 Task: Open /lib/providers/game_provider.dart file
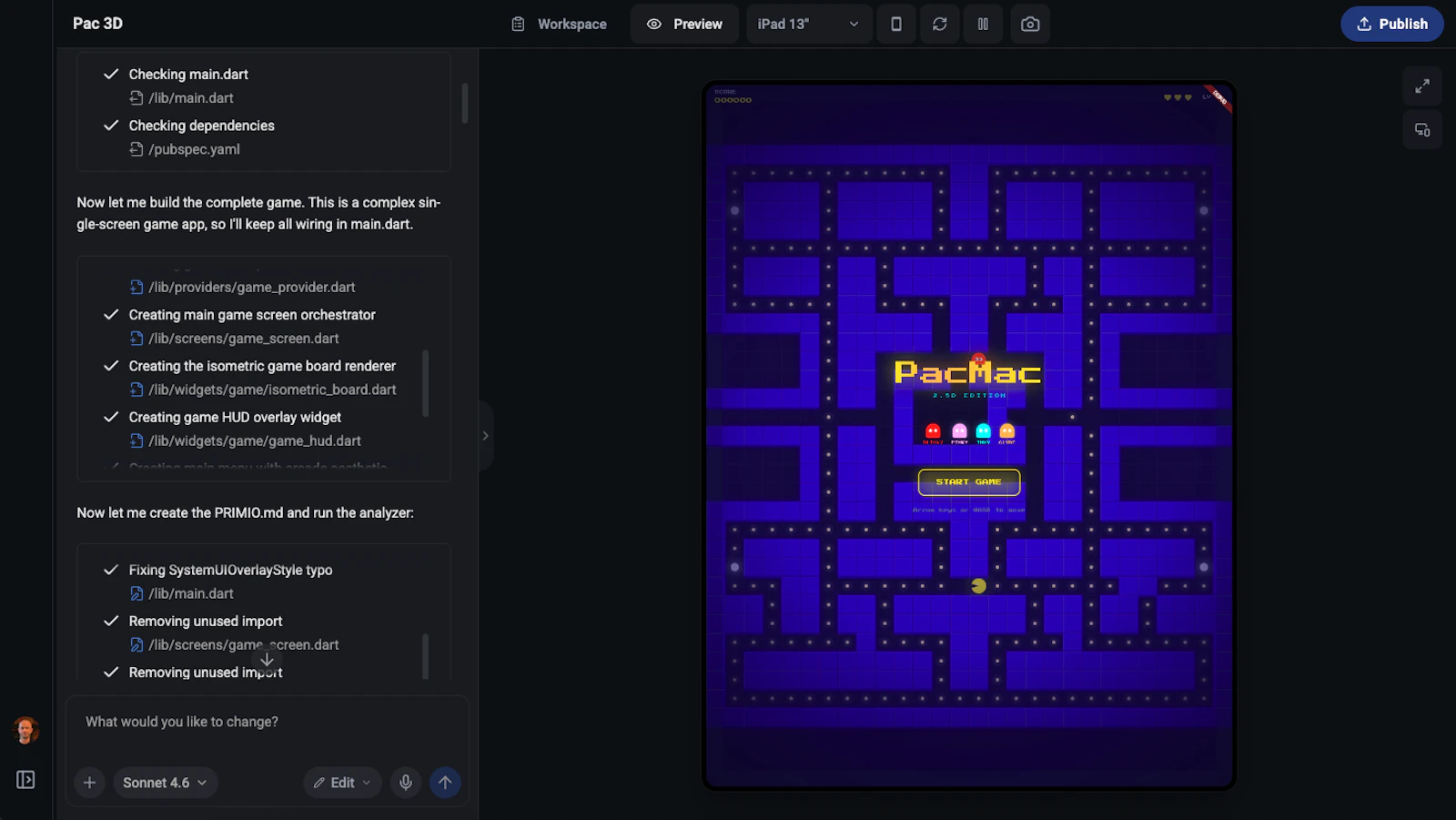(x=252, y=287)
